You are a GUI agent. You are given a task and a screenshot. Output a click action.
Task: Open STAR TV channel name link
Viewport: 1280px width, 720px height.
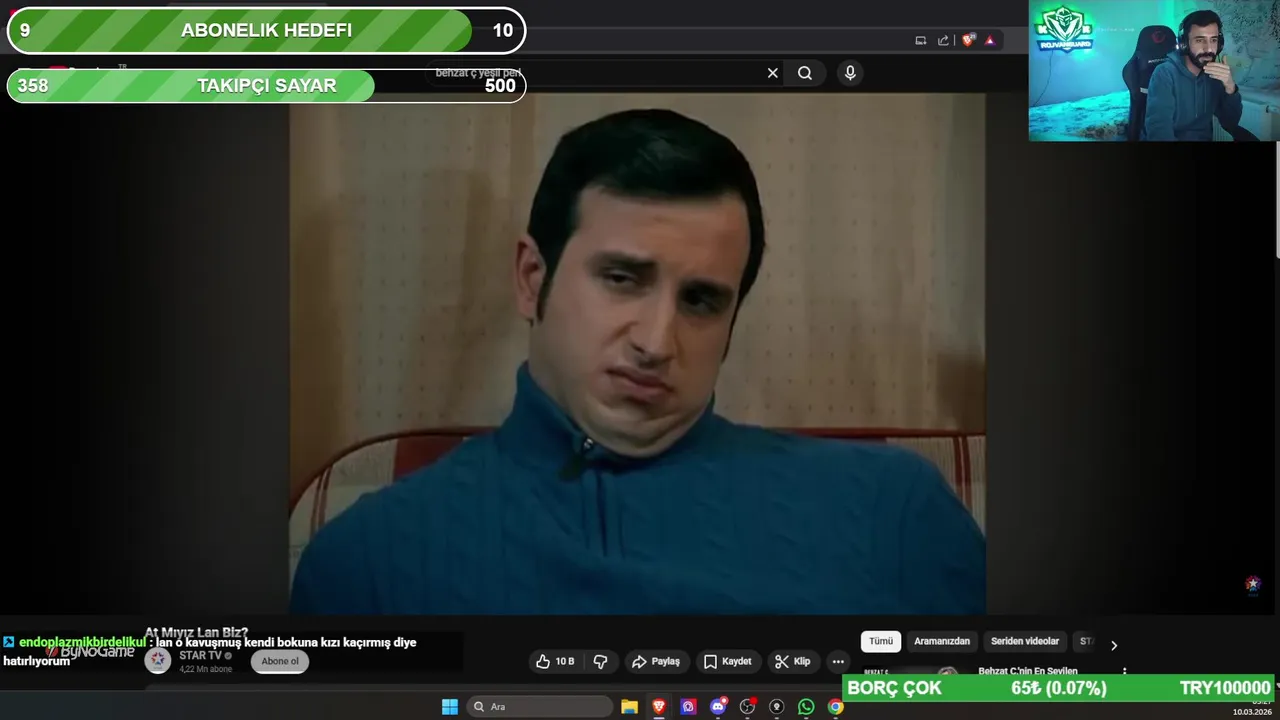tap(200, 656)
